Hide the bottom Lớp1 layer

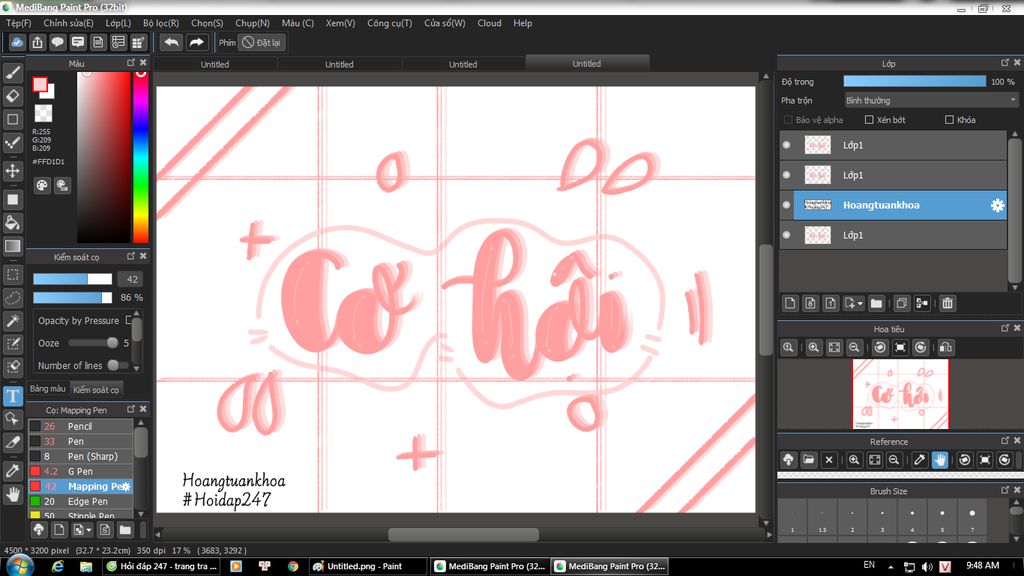pyautogui.click(x=786, y=235)
